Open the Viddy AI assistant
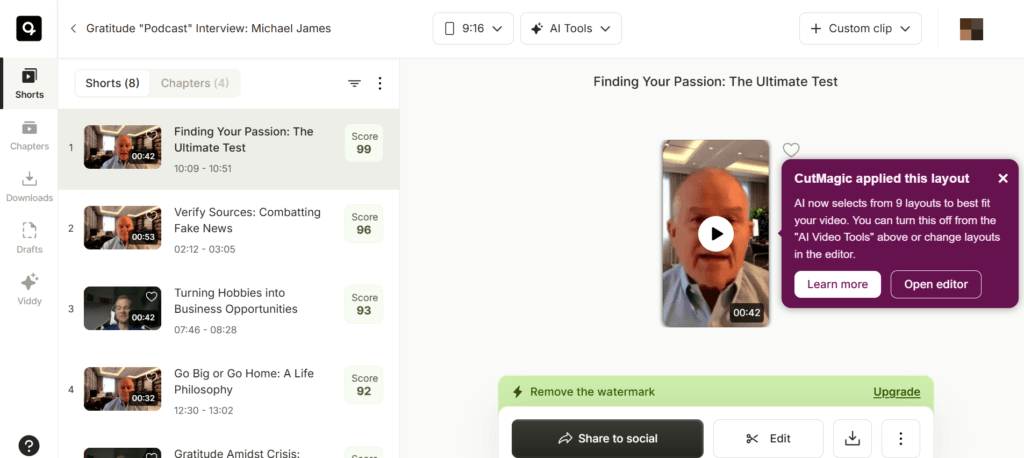This screenshot has width=1024, height=458. coord(29,291)
